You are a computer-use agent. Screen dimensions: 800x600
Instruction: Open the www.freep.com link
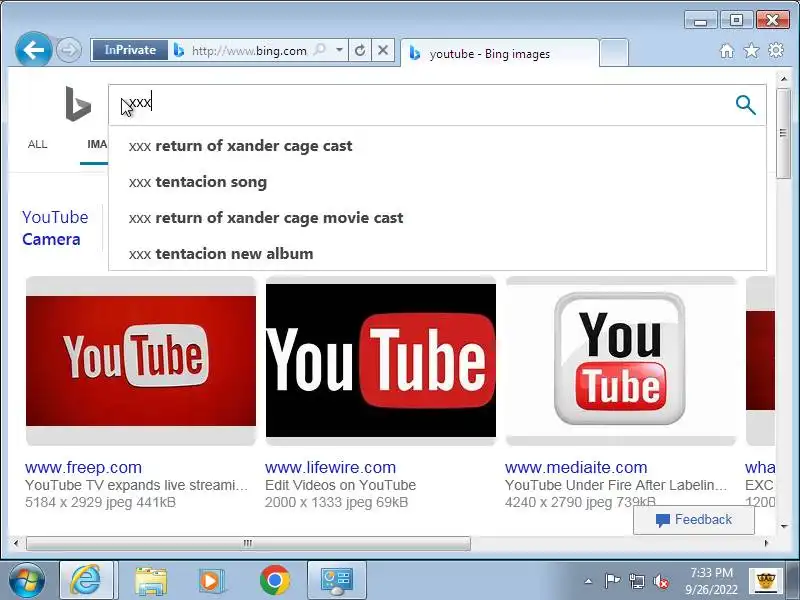(83, 467)
